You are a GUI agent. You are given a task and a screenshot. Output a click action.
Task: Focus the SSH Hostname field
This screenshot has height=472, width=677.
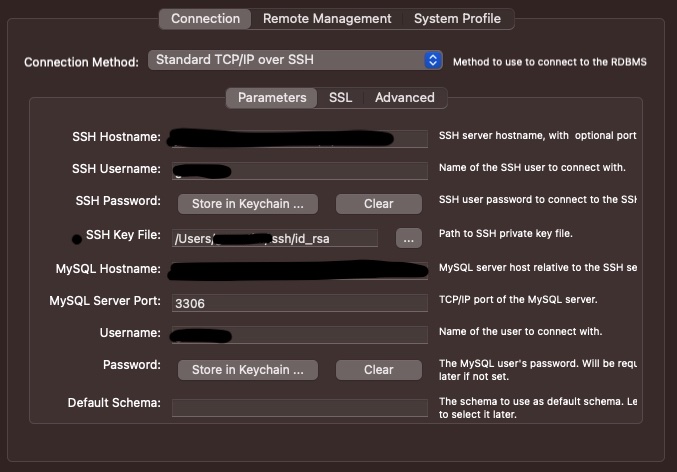[x=300, y=138]
